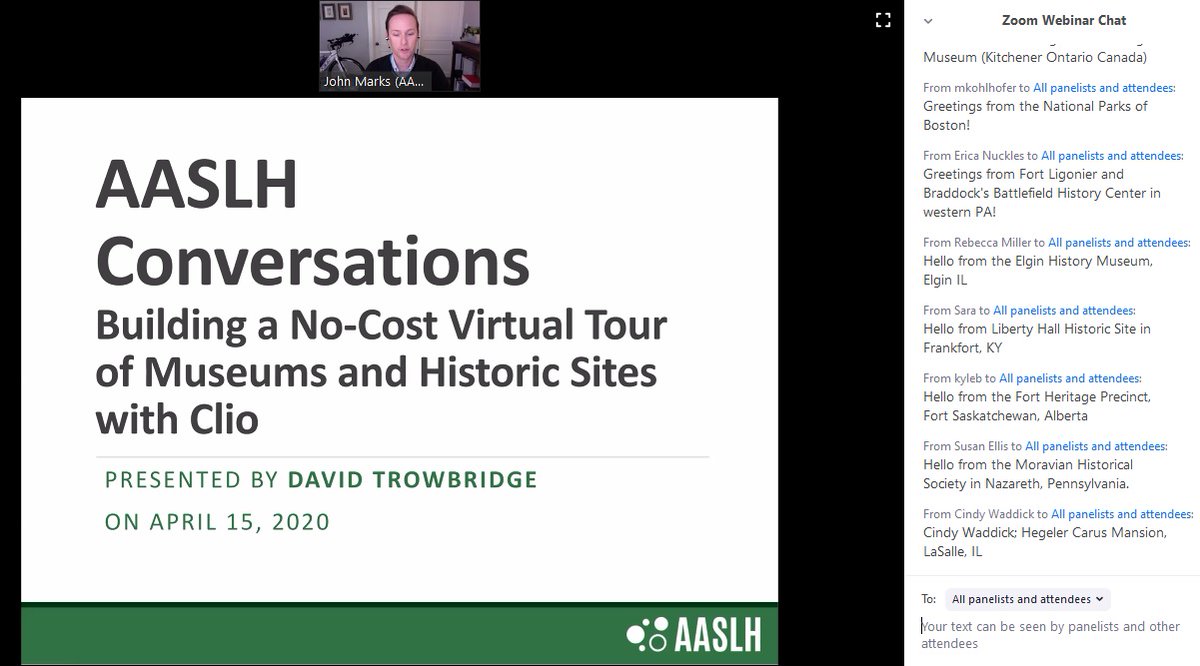Click recipient link in Susan Ellis' message
The width and height of the screenshot is (1200, 666).
[x=1097, y=446]
